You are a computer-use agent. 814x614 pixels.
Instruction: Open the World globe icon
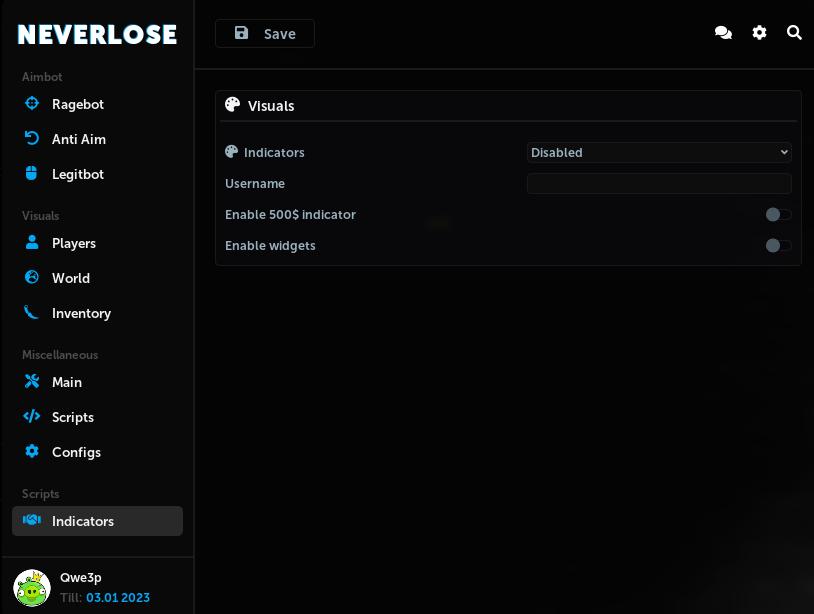[x=32, y=278]
